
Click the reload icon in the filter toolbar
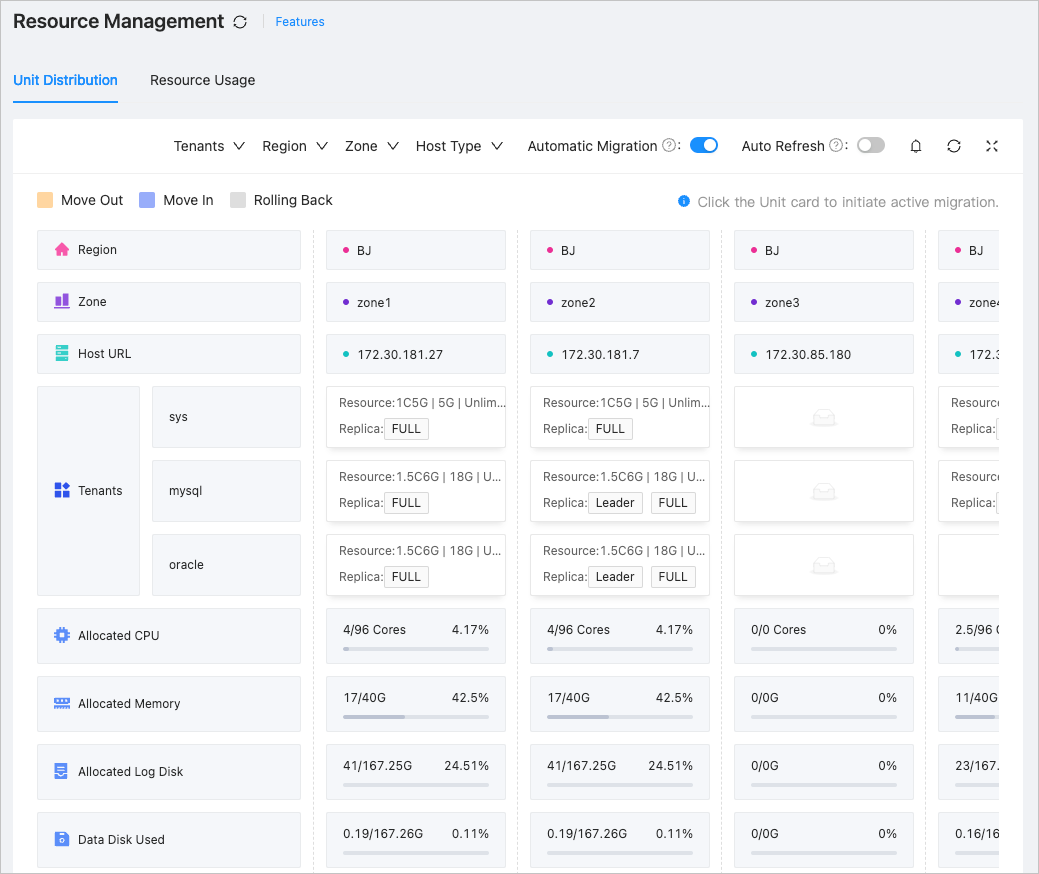tap(953, 146)
